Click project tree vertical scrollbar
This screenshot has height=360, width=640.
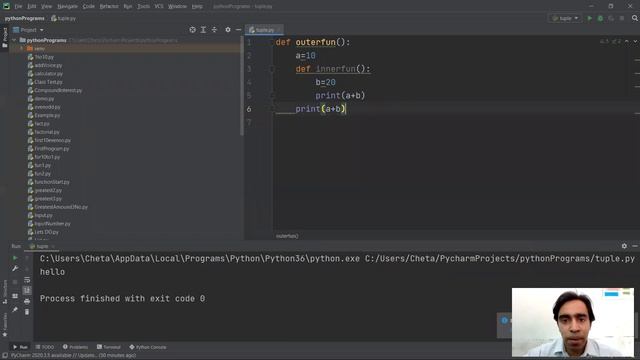pos(242,86)
